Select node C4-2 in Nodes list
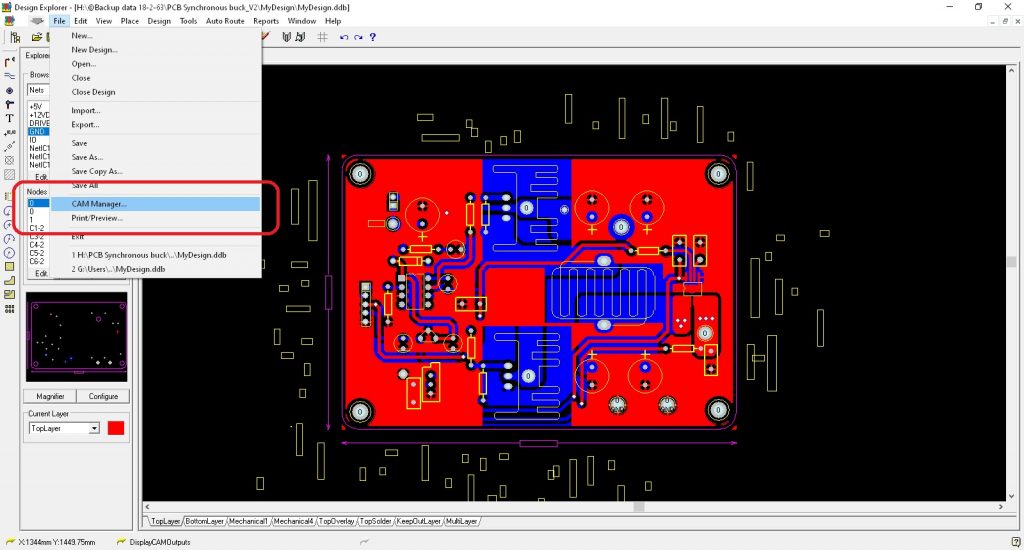This screenshot has width=1024, height=550. (37, 245)
